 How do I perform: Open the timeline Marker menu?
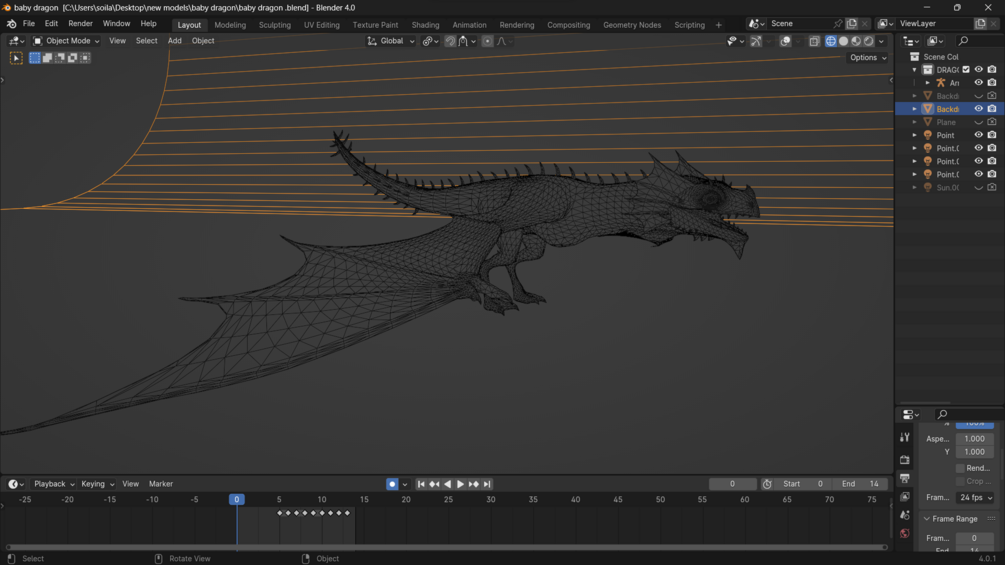161,484
